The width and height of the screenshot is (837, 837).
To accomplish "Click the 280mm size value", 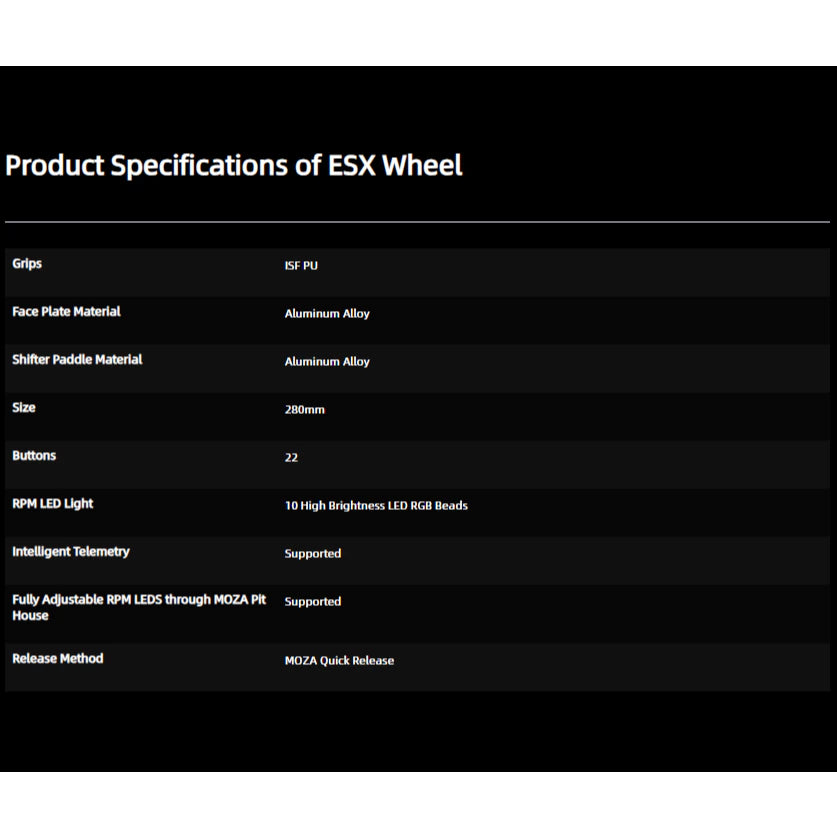I will [x=304, y=410].
